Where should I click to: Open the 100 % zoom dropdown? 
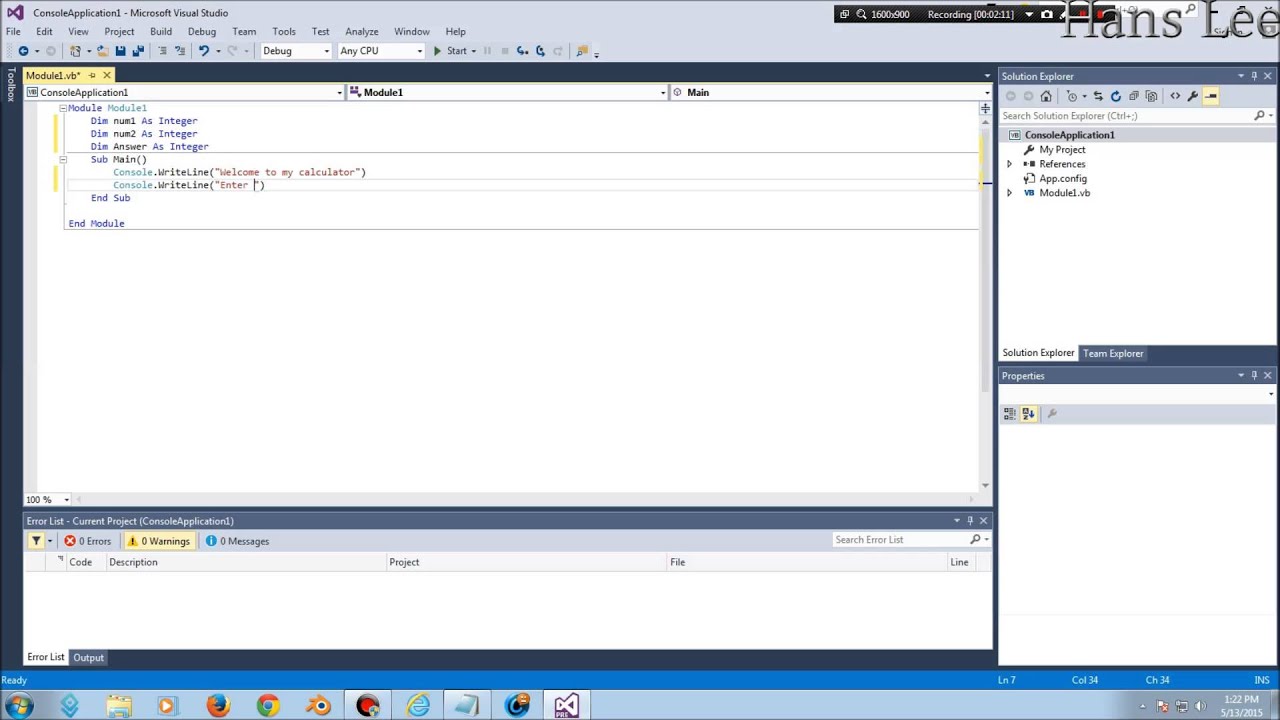click(x=67, y=499)
